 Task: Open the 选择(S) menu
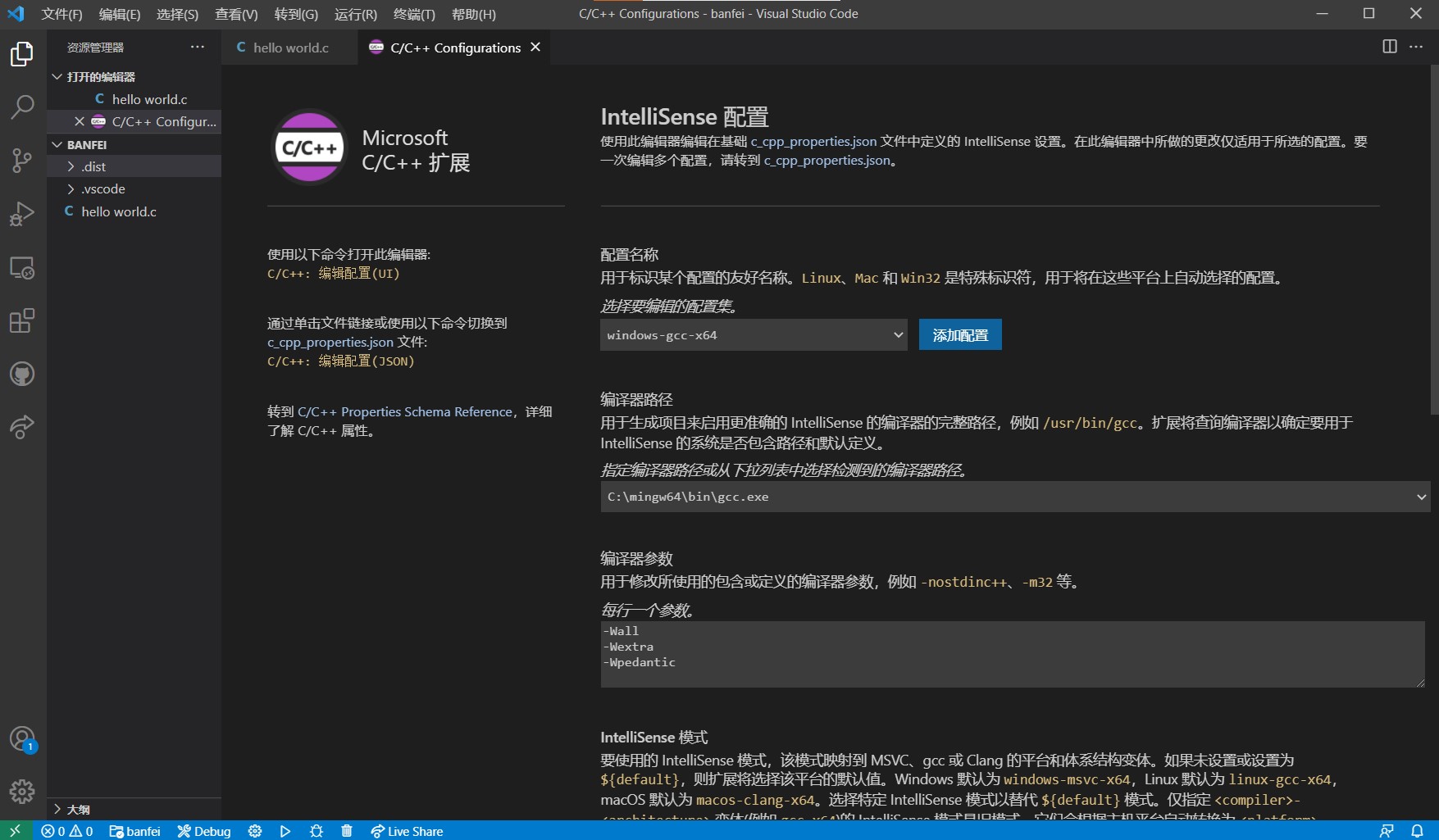[x=177, y=14]
